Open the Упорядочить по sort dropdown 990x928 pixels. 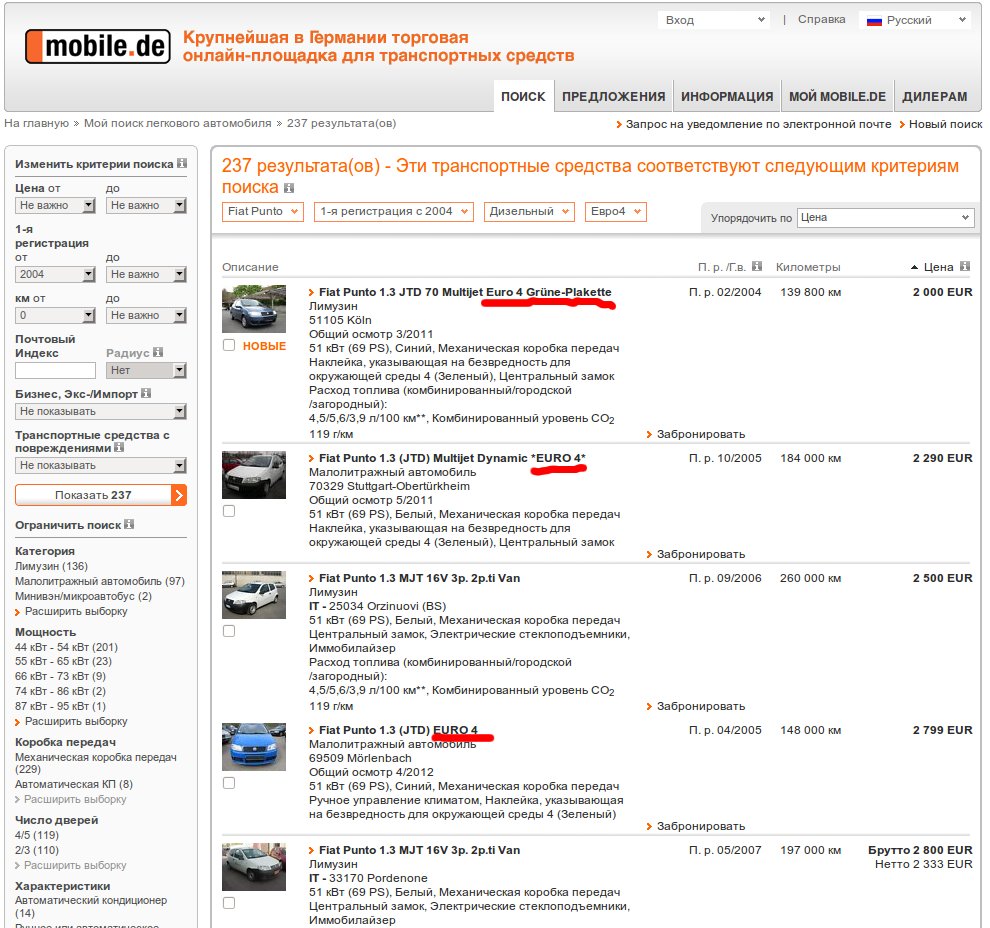pos(885,218)
